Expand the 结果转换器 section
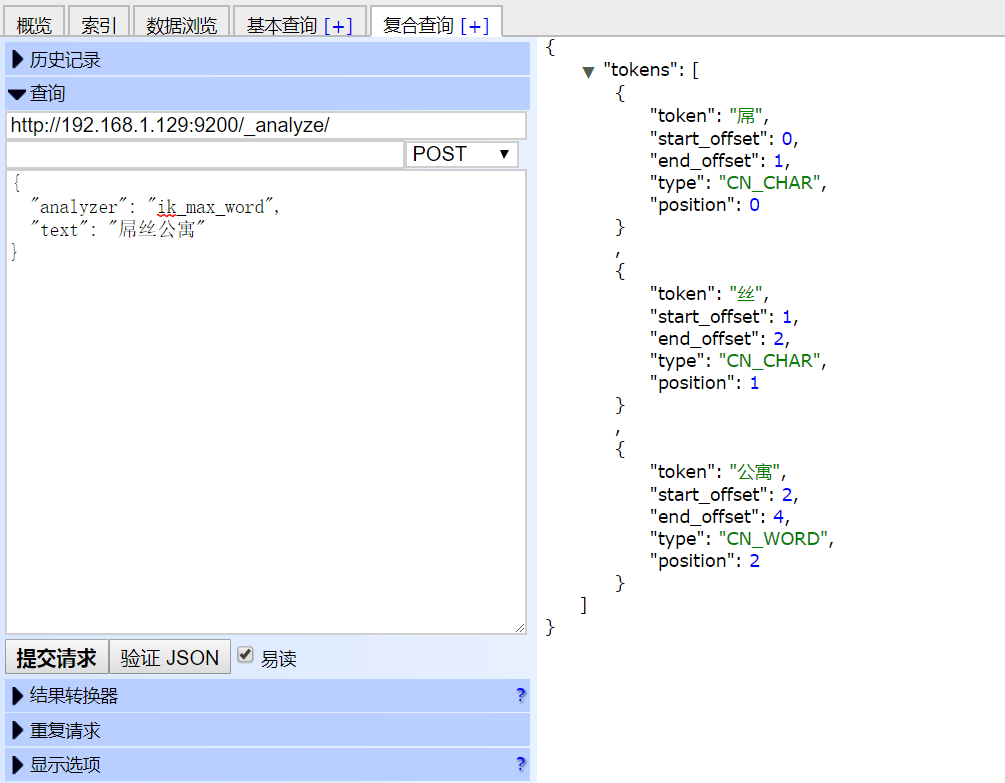 pyautogui.click(x=73, y=696)
